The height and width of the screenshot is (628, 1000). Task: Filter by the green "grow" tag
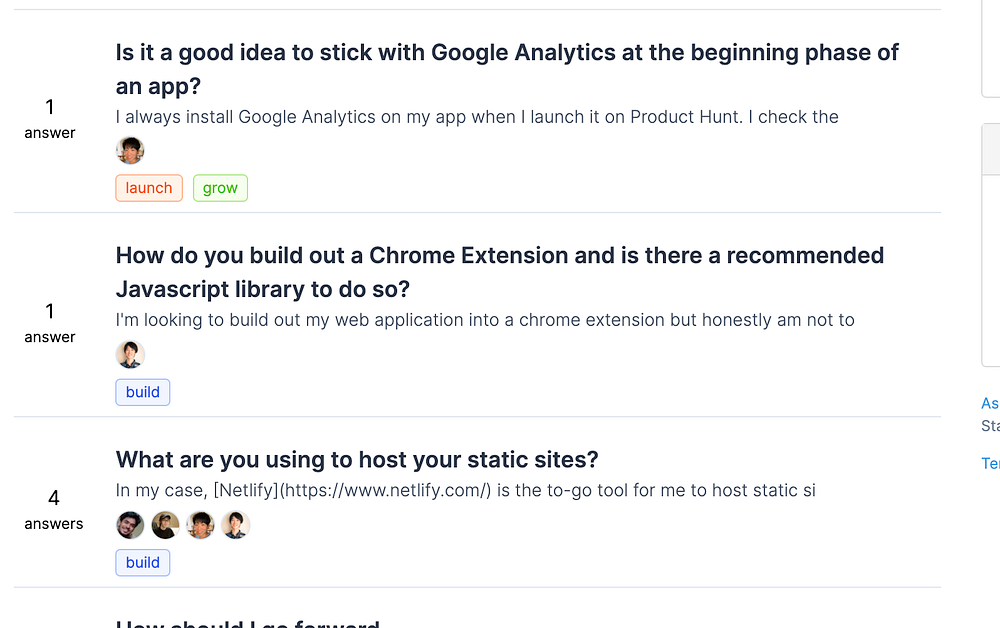click(220, 188)
